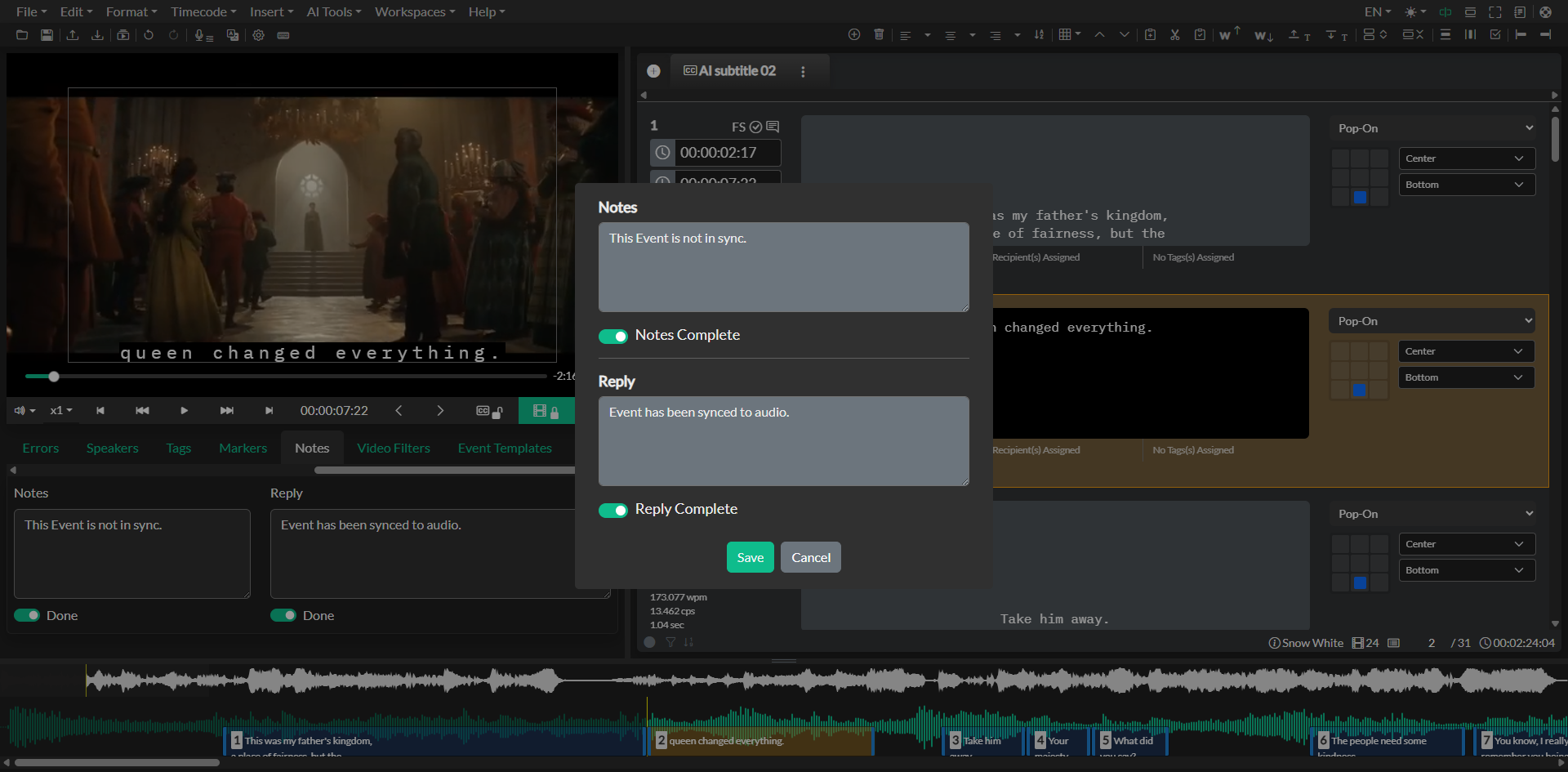Open Pop-On dropdown for event 2
The image size is (1568, 772).
tap(1432, 321)
